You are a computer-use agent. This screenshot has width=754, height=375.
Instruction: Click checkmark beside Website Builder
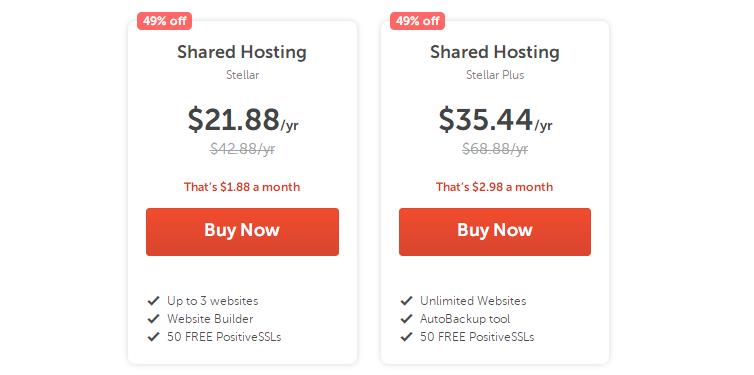point(153,319)
